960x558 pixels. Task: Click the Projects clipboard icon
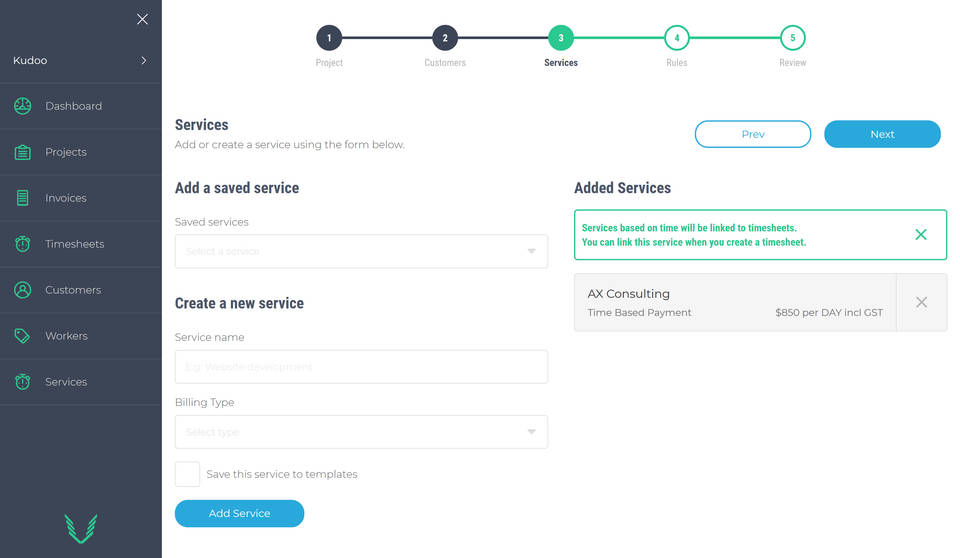(x=23, y=152)
